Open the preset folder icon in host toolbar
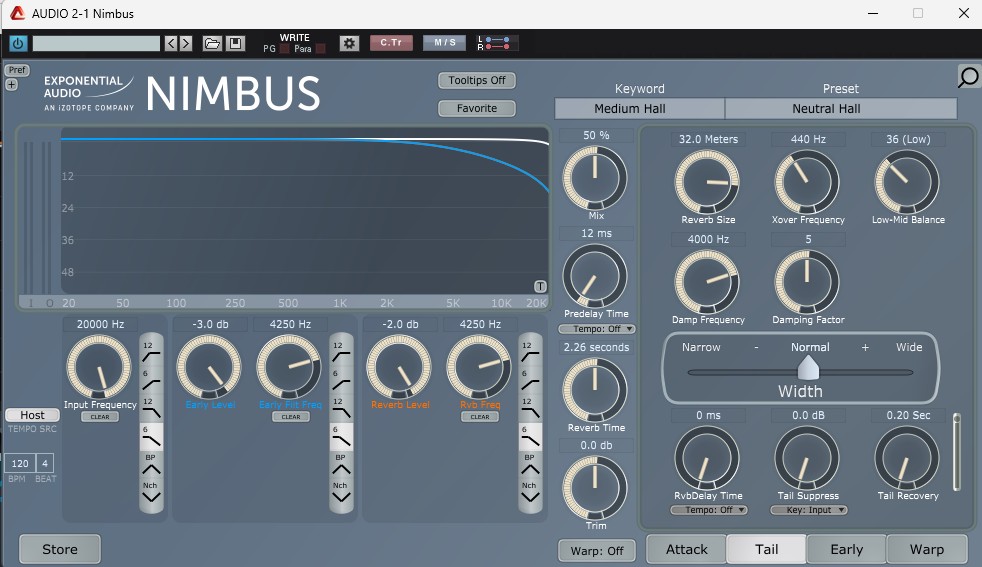982x567 pixels. pos(212,43)
